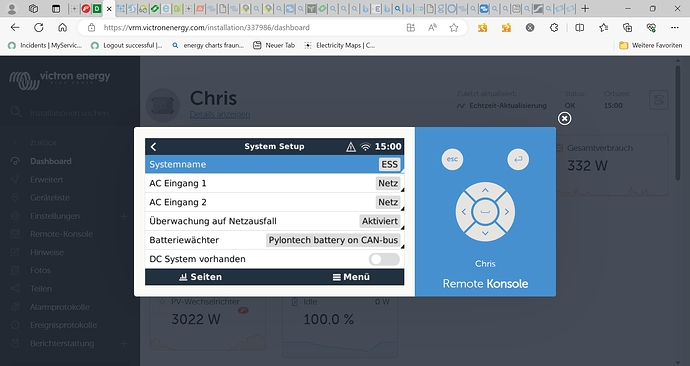Image resolution: width=690 pixels, height=366 pixels.
Task: Click the up arrow on the console D-pad
Action: [x=485, y=190]
